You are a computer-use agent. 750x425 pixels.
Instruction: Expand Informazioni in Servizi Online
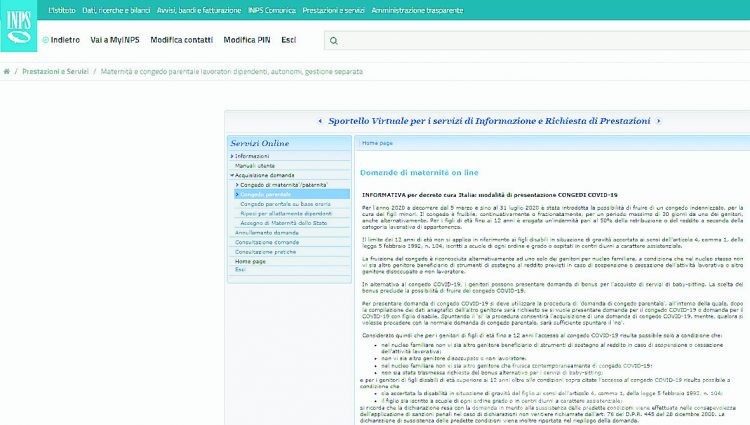[252, 156]
